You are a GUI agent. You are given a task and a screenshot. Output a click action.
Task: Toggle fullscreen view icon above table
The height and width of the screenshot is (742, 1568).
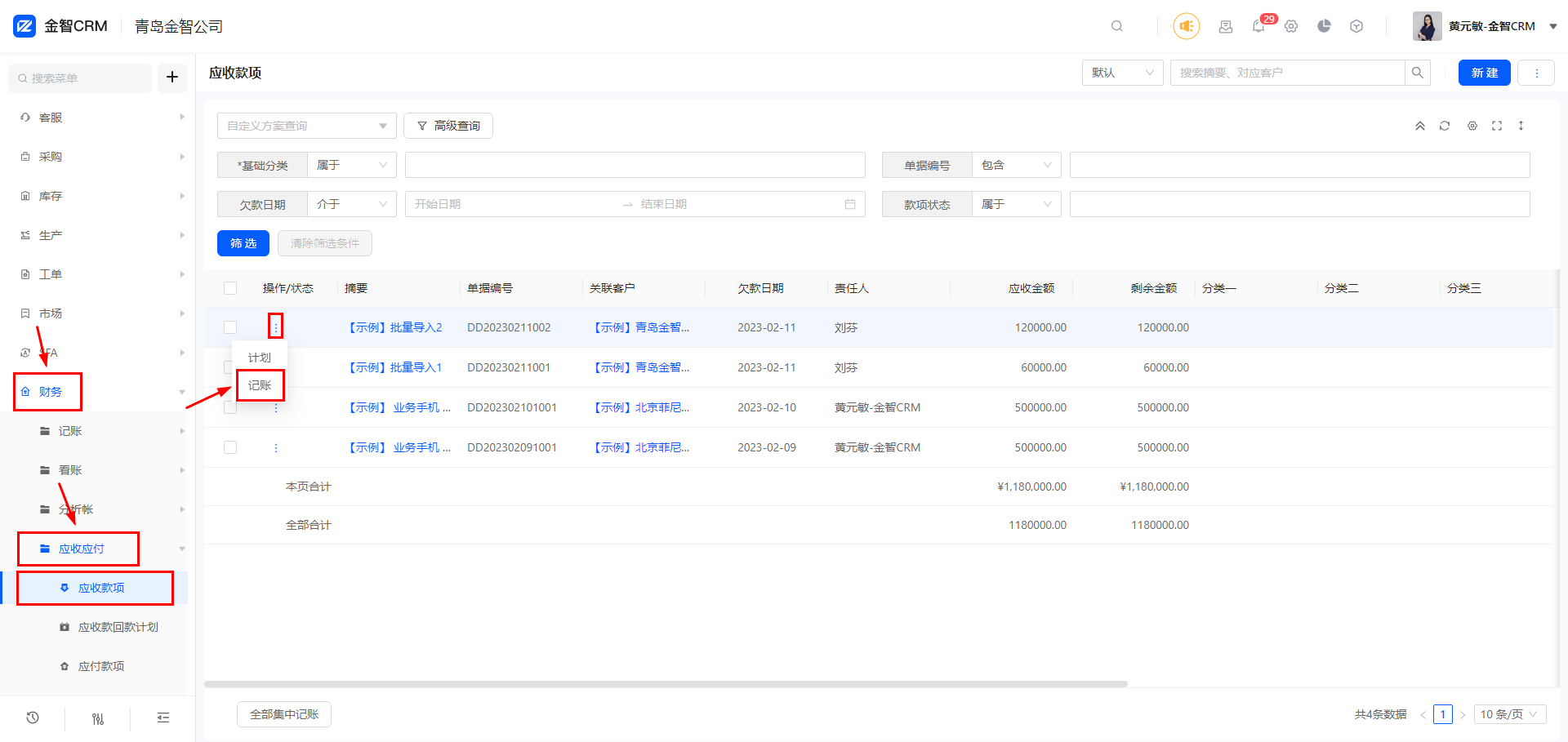[x=1497, y=126]
